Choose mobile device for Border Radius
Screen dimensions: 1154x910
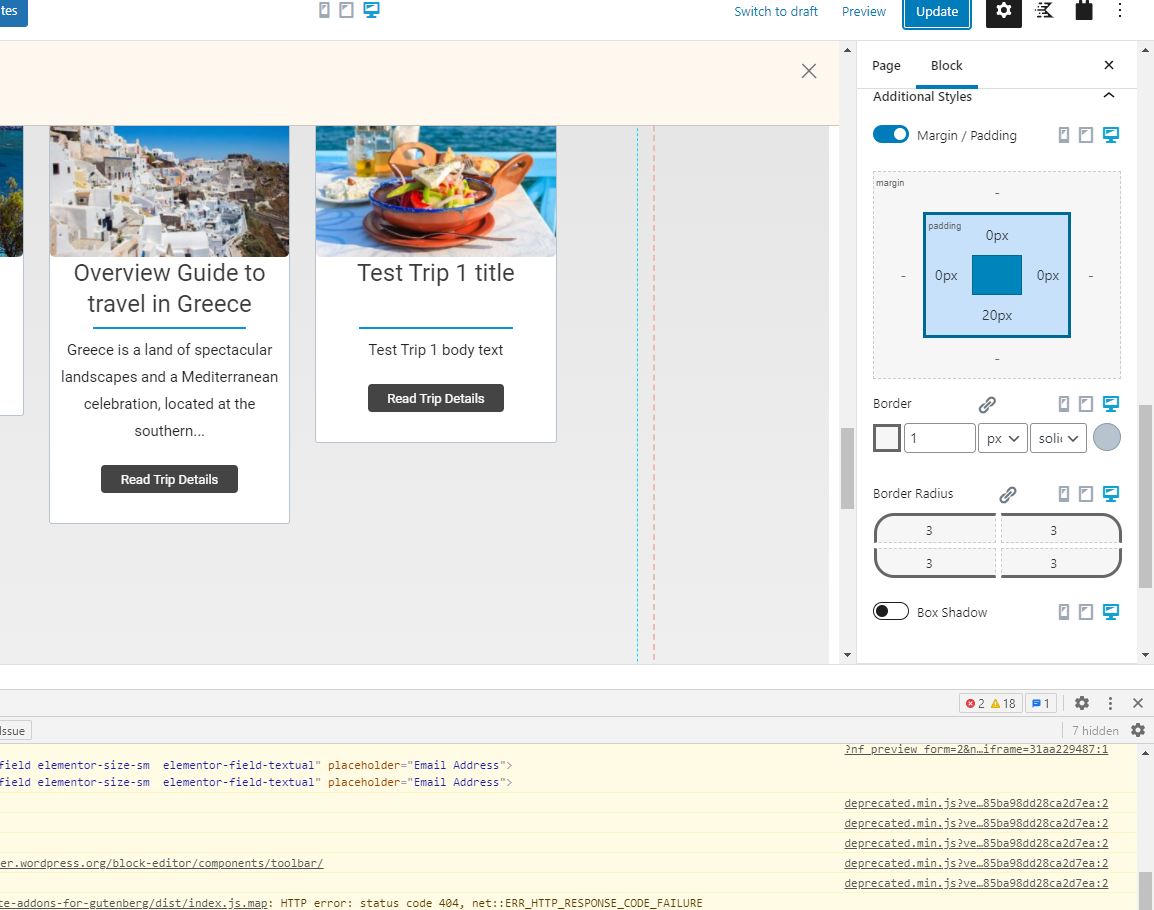click(1063, 493)
